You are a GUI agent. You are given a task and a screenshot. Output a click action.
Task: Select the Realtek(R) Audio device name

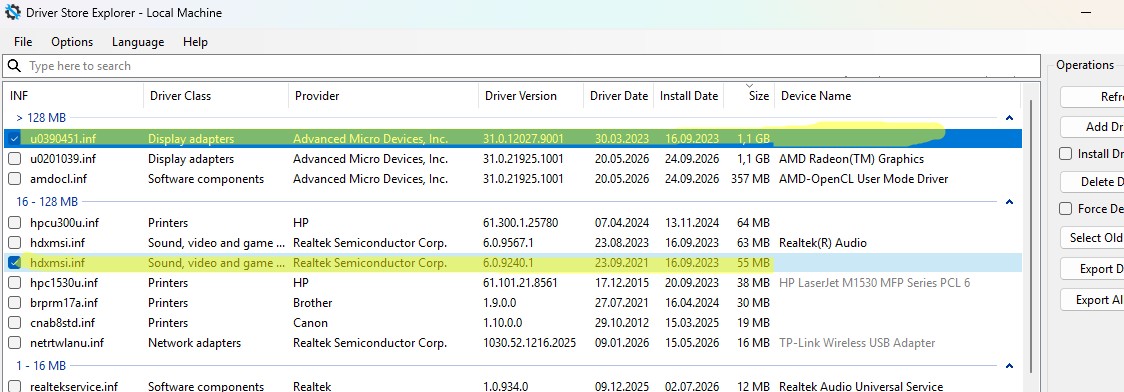822,242
